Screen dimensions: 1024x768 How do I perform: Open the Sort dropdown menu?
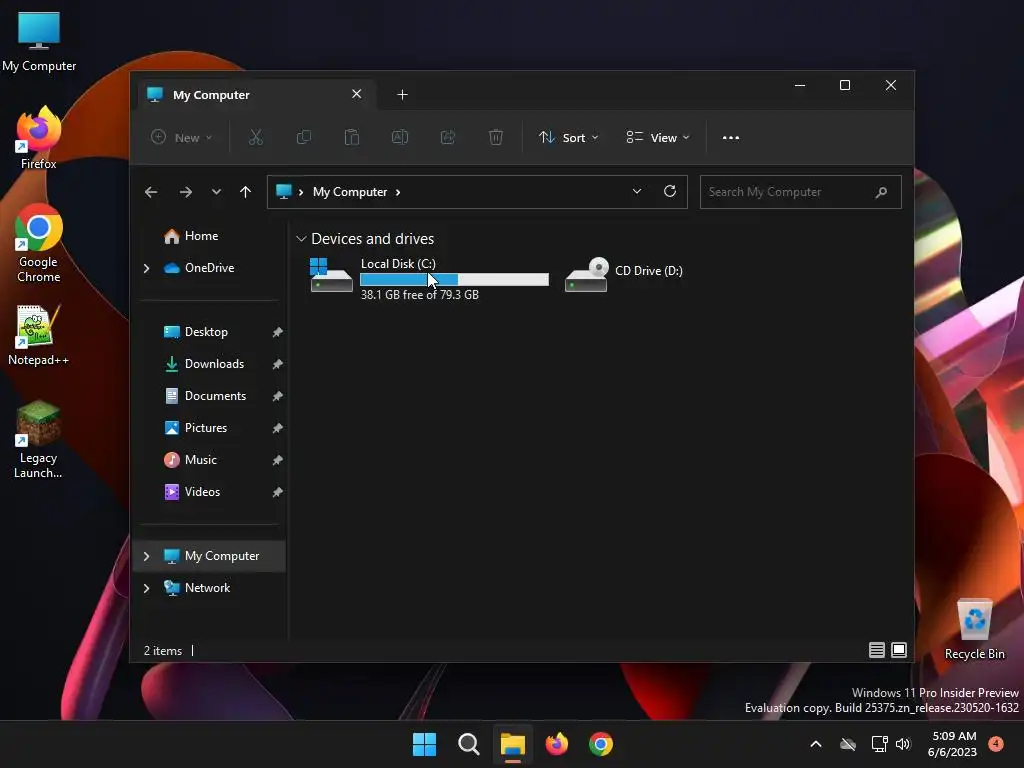coord(568,137)
